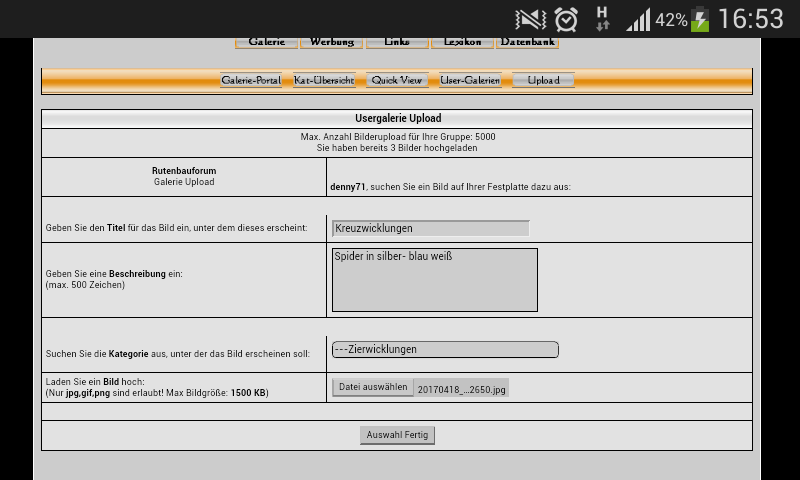Click the 'Suchen Sie die Kategorie' label
The width and height of the screenshot is (800, 480).
pos(178,353)
